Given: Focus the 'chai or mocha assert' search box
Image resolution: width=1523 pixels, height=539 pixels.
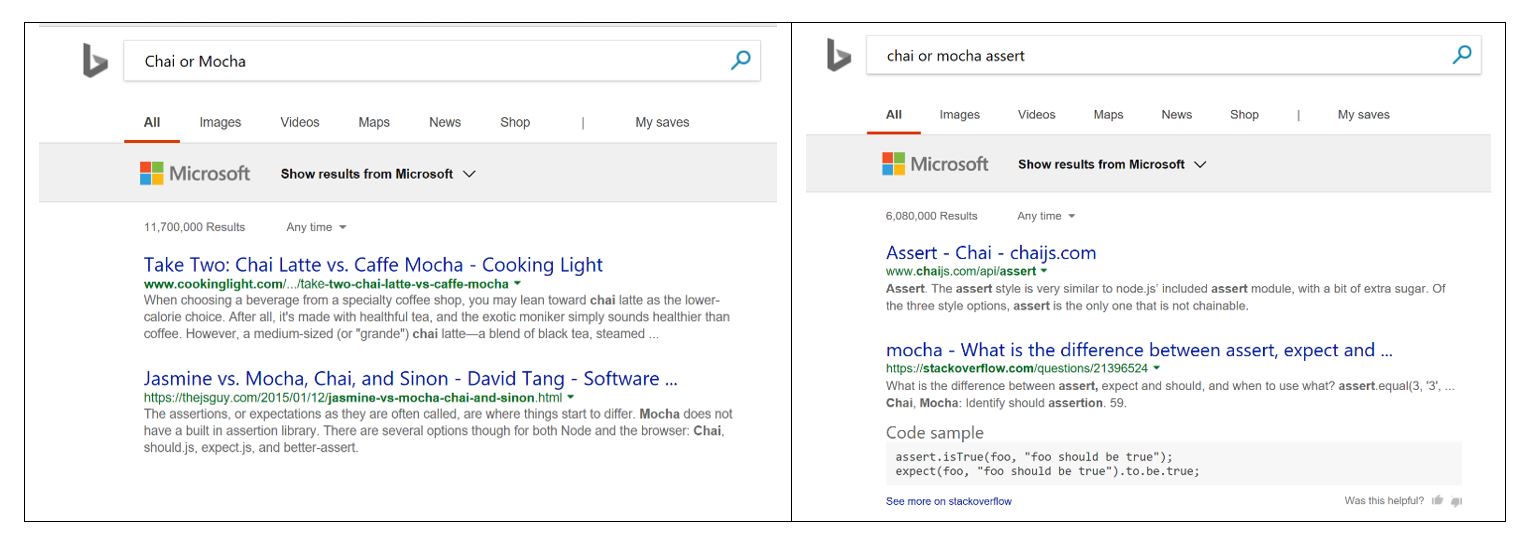Looking at the screenshot, I should point(1173,55).
